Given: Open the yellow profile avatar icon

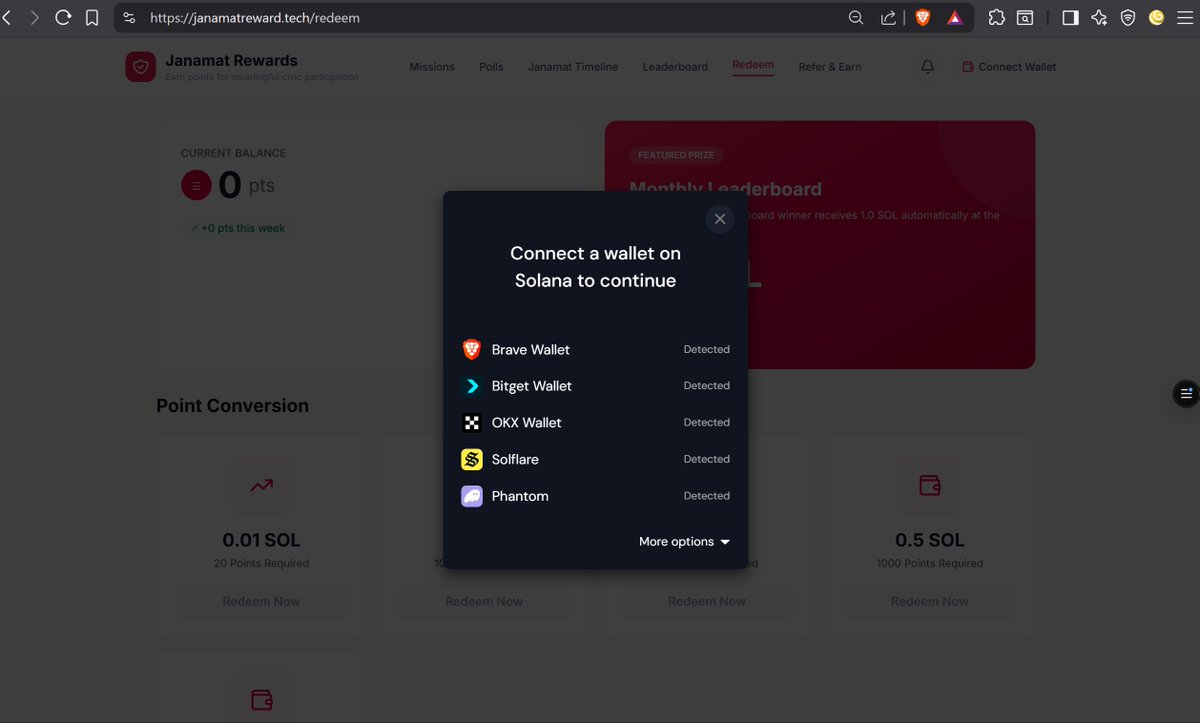Looking at the screenshot, I should pos(1157,17).
